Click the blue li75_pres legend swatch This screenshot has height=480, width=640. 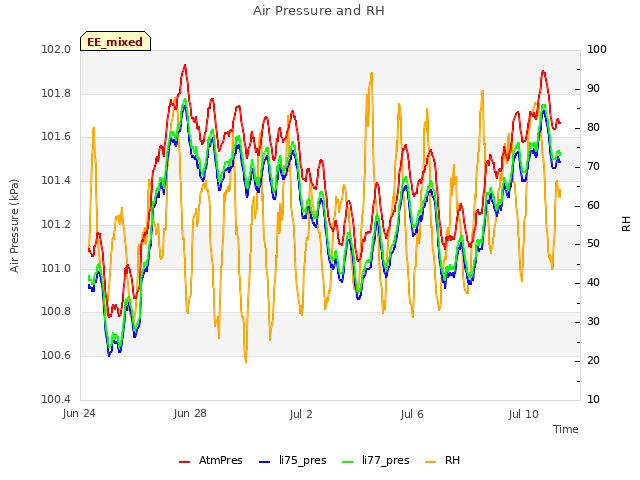[x=264, y=461]
